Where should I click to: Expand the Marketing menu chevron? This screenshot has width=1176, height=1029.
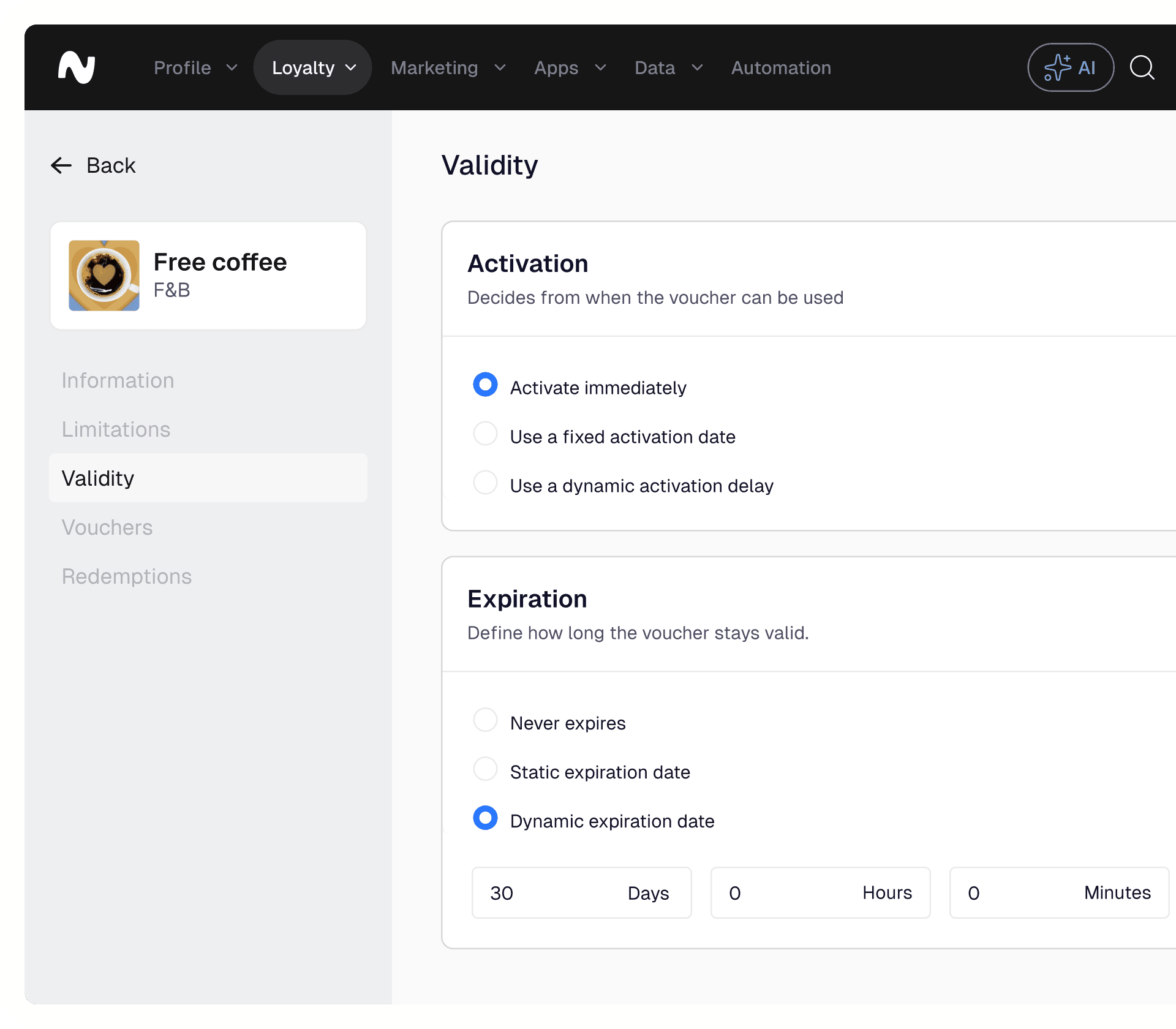point(500,67)
